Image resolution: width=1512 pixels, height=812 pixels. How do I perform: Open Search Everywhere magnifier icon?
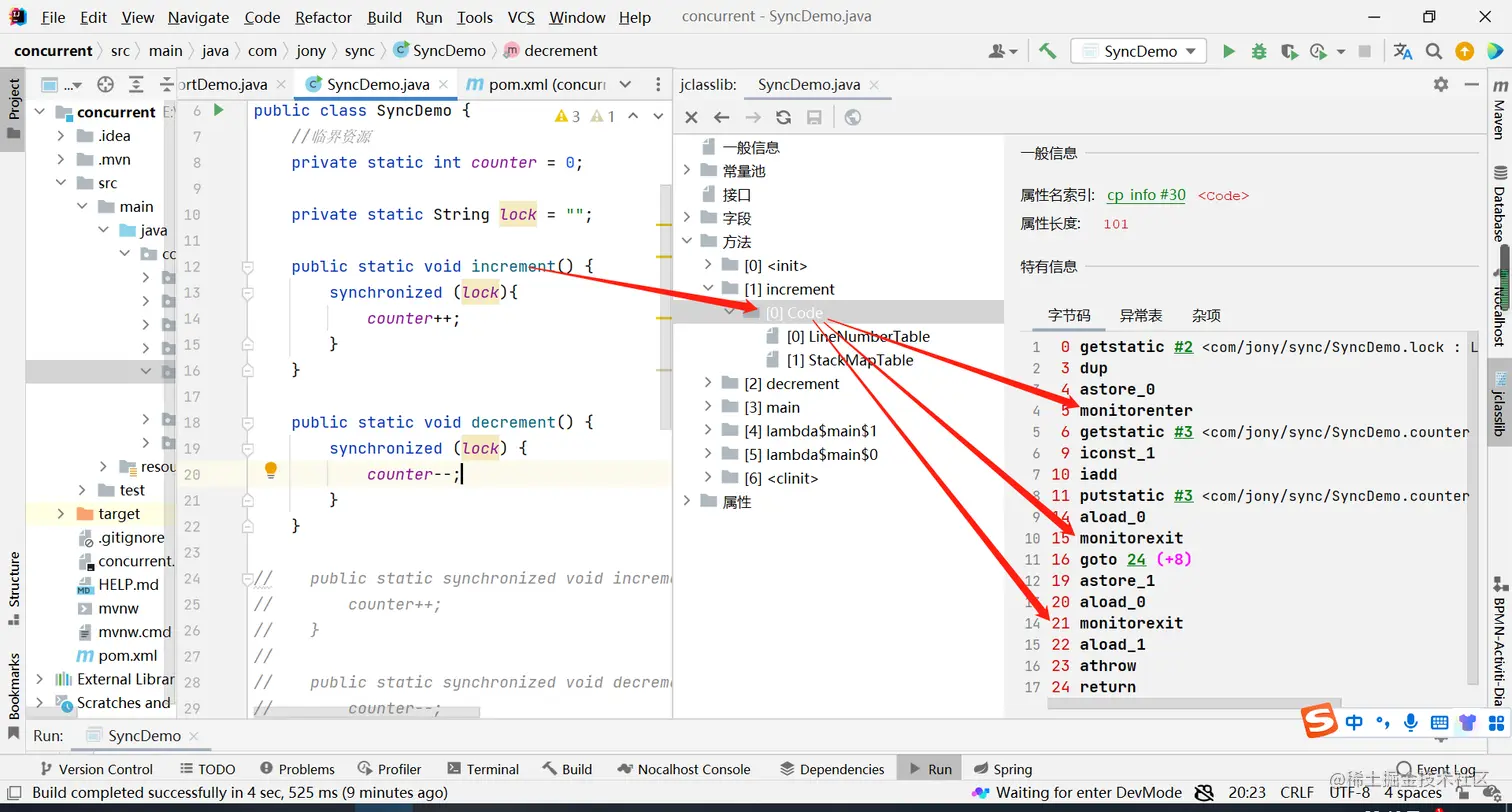click(1434, 51)
